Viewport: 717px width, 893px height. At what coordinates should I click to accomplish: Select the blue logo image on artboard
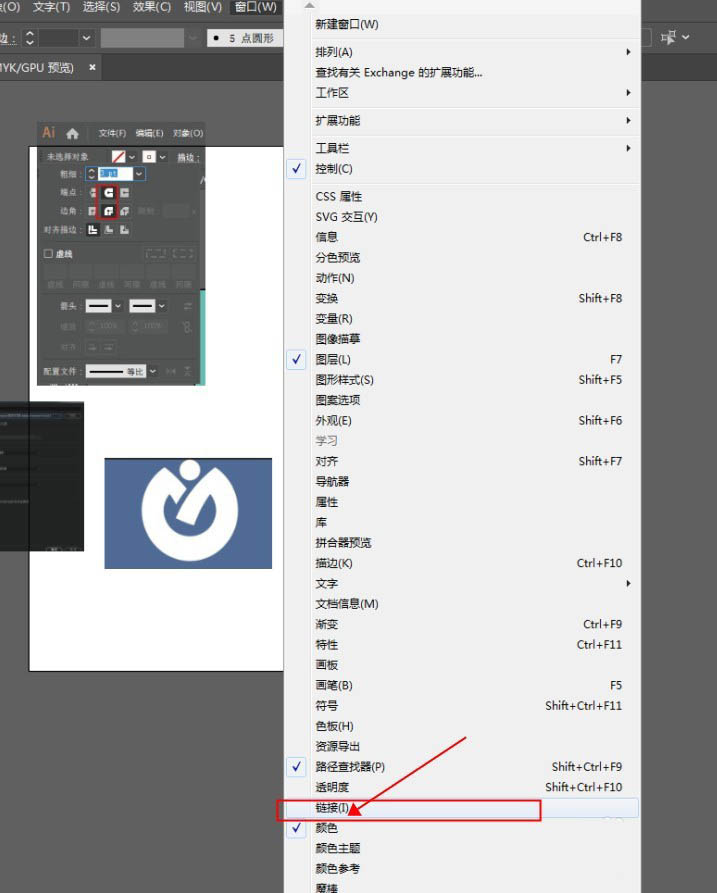pyautogui.click(x=188, y=513)
